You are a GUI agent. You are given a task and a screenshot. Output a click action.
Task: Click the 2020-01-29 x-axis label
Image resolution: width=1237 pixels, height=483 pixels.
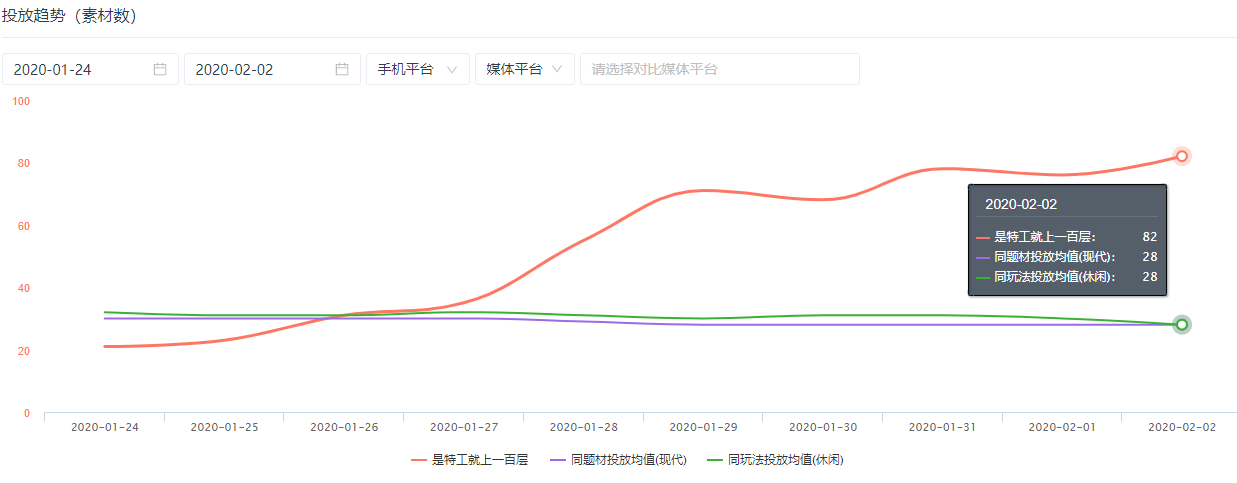pos(703,427)
